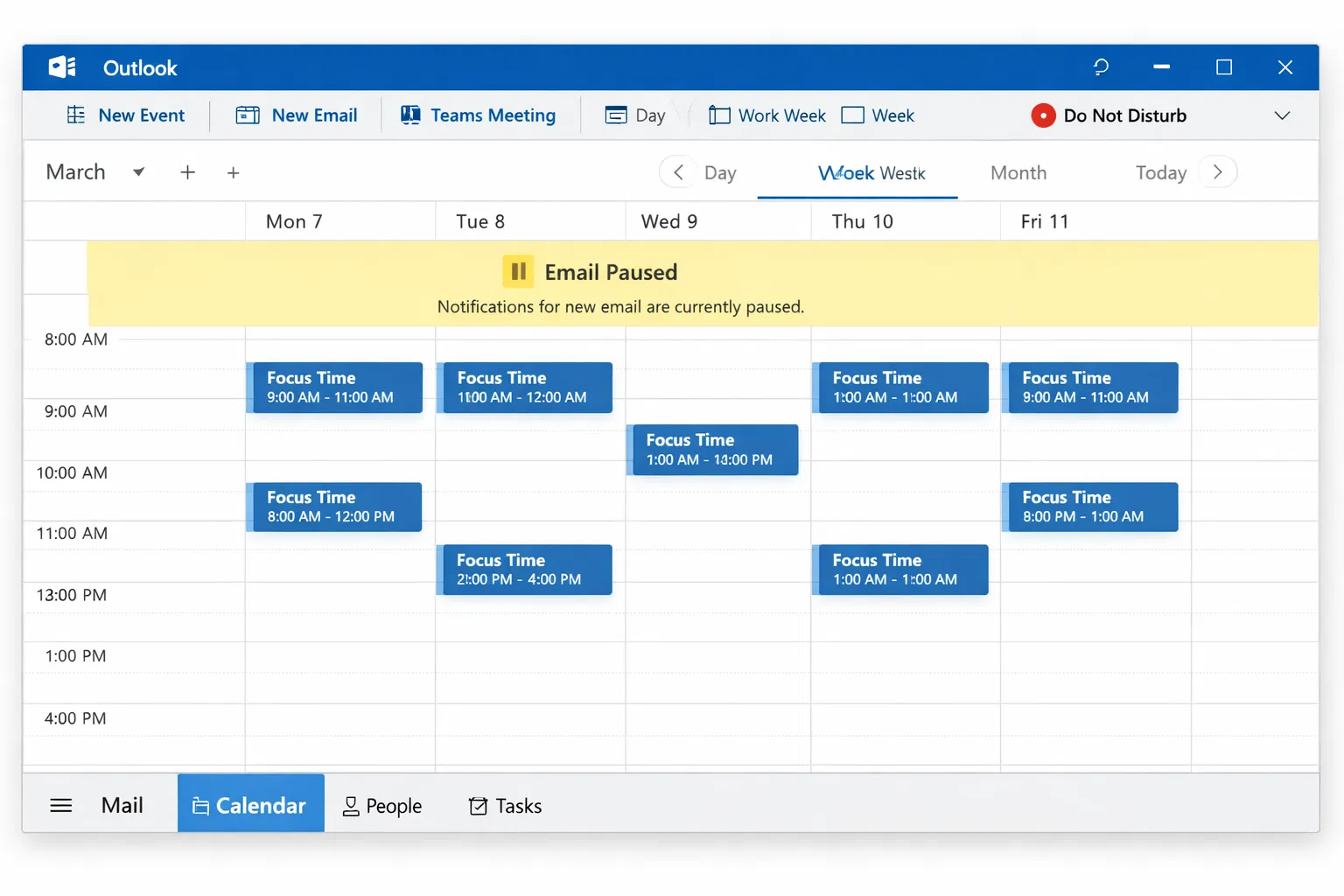The width and height of the screenshot is (1344, 896).
Task: Click the refresh sync icon in title bar
Action: click(x=1101, y=66)
